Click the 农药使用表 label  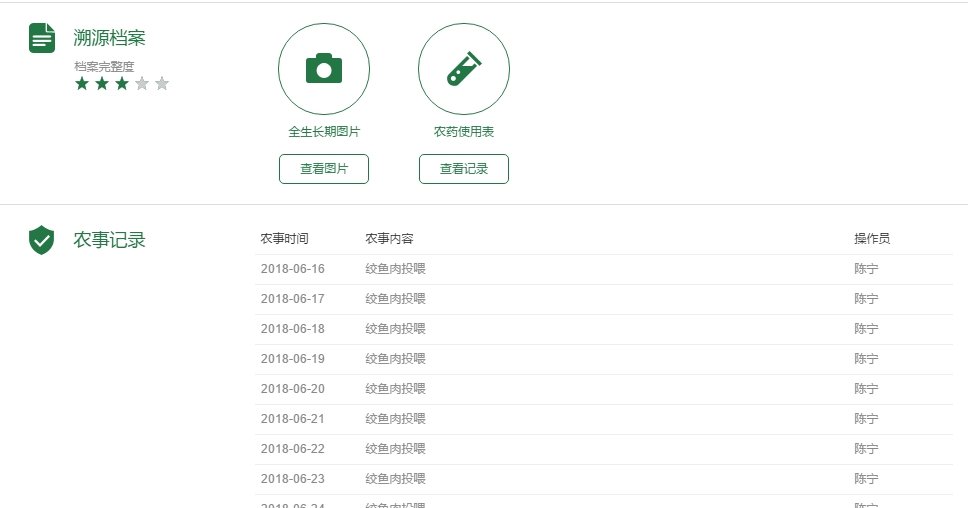[464, 132]
